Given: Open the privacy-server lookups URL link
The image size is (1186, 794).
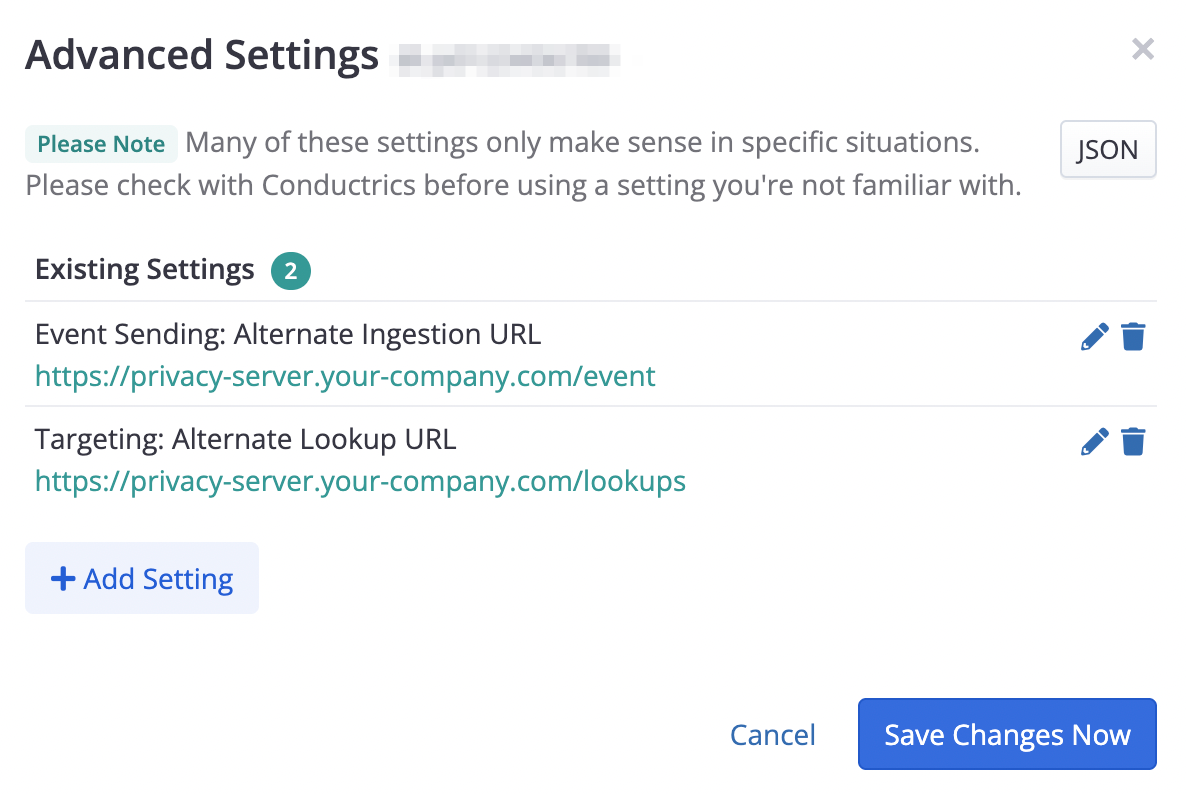Looking at the screenshot, I should (x=360, y=481).
